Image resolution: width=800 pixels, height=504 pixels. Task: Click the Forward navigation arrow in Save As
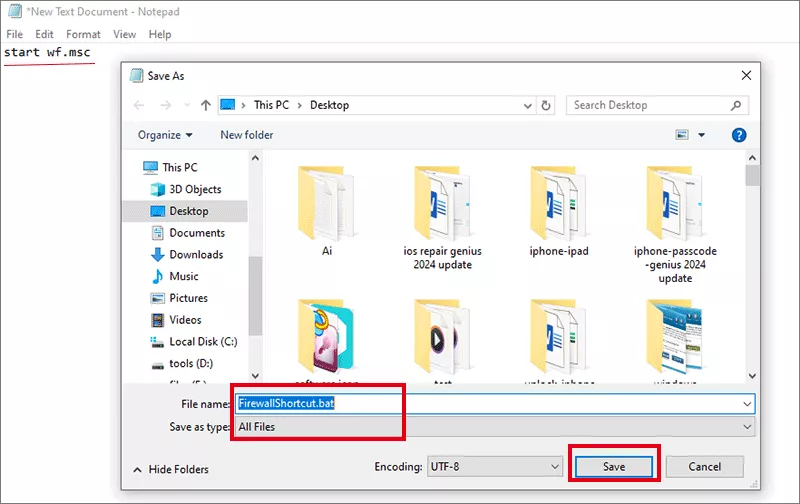165,105
